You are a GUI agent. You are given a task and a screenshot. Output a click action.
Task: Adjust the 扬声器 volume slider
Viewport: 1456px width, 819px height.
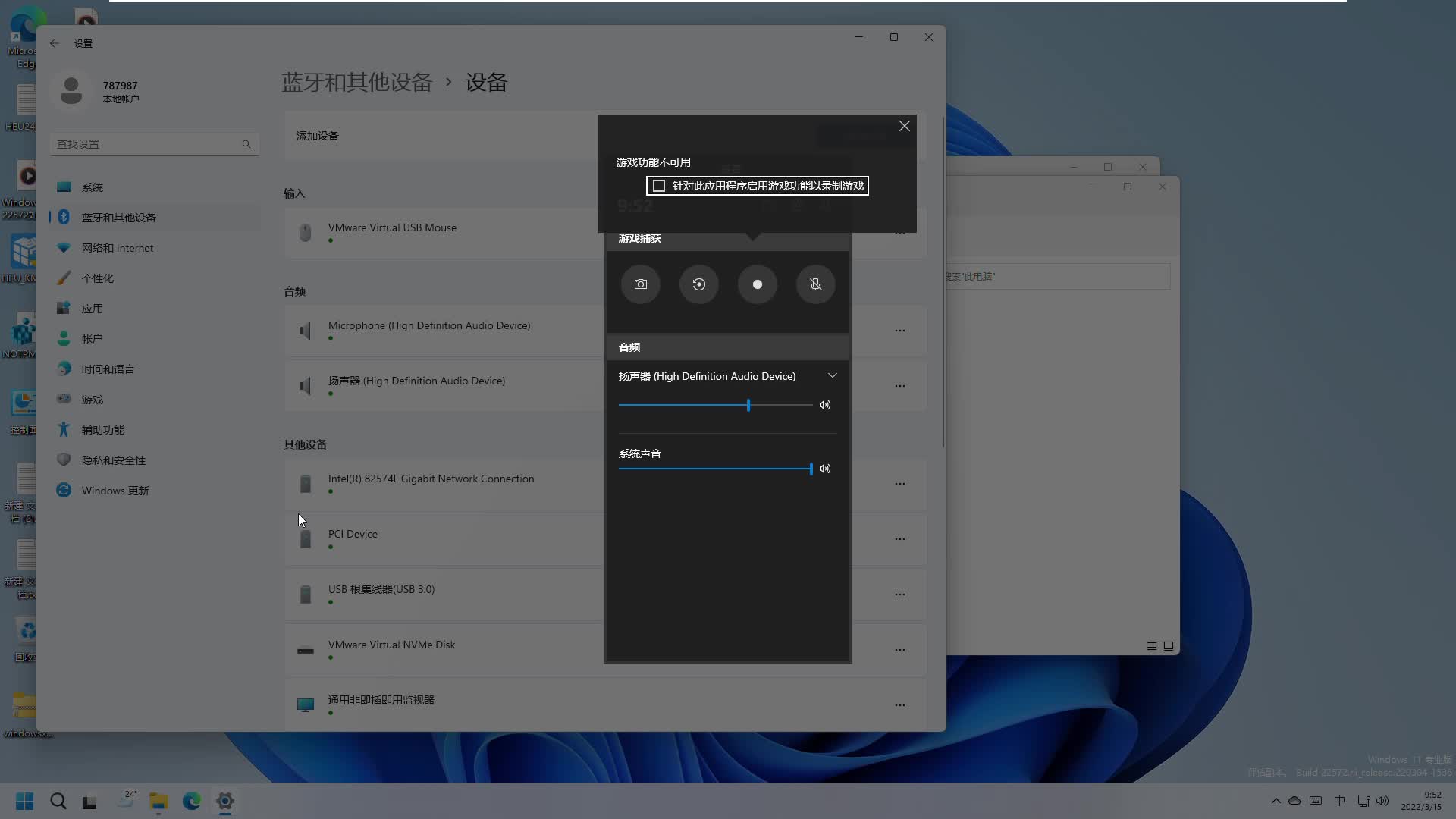[x=748, y=405]
